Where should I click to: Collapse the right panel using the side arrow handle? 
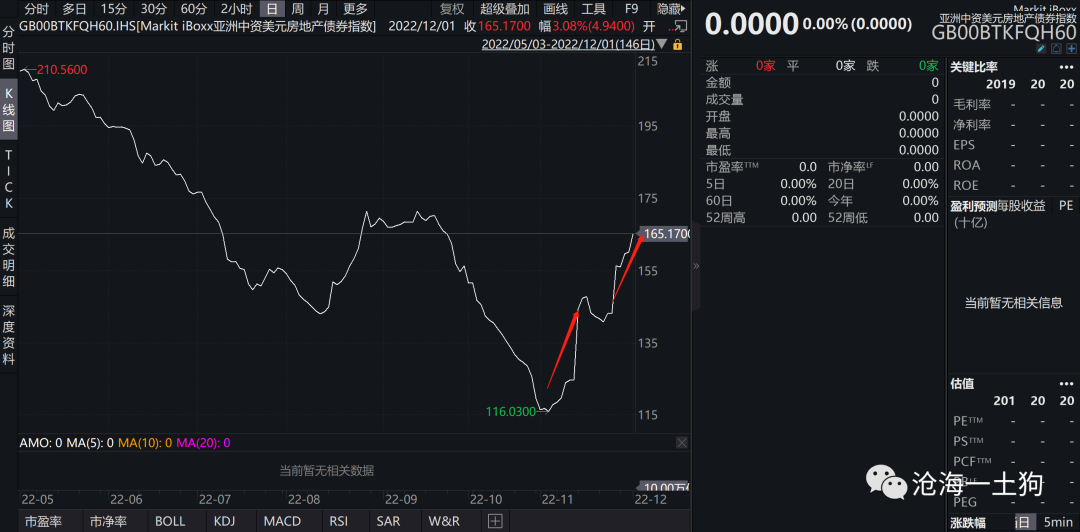pyautogui.click(x=696, y=266)
